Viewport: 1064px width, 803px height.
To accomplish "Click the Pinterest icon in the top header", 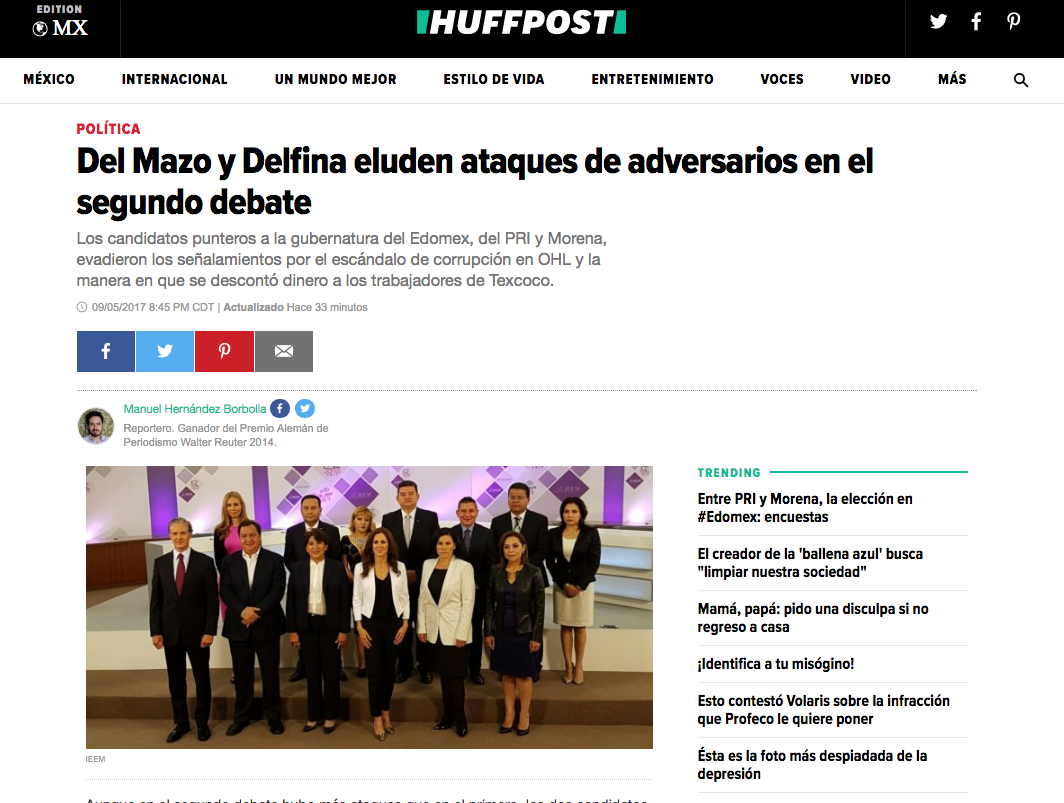I will point(1013,22).
